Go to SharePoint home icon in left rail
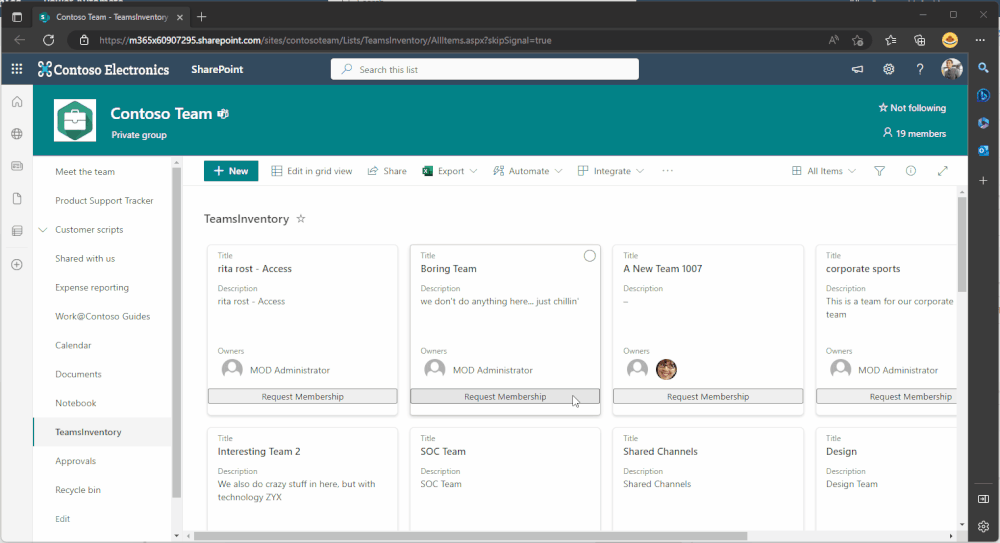This screenshot has height=543, width=1000. click(x=17, y=101)
